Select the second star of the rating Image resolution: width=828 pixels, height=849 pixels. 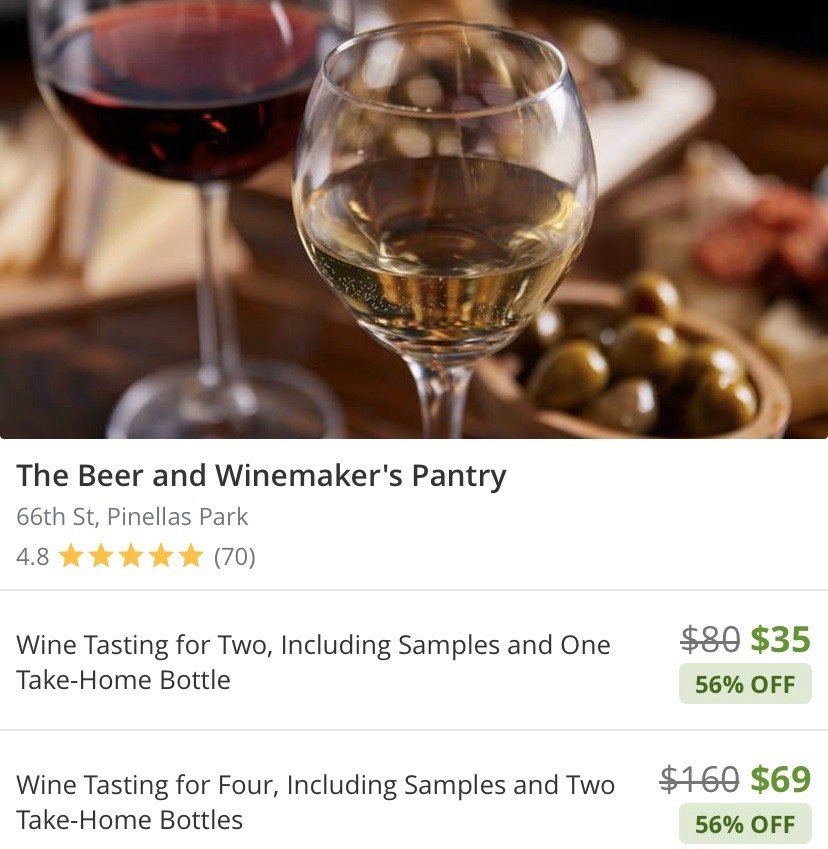(102, 555)
